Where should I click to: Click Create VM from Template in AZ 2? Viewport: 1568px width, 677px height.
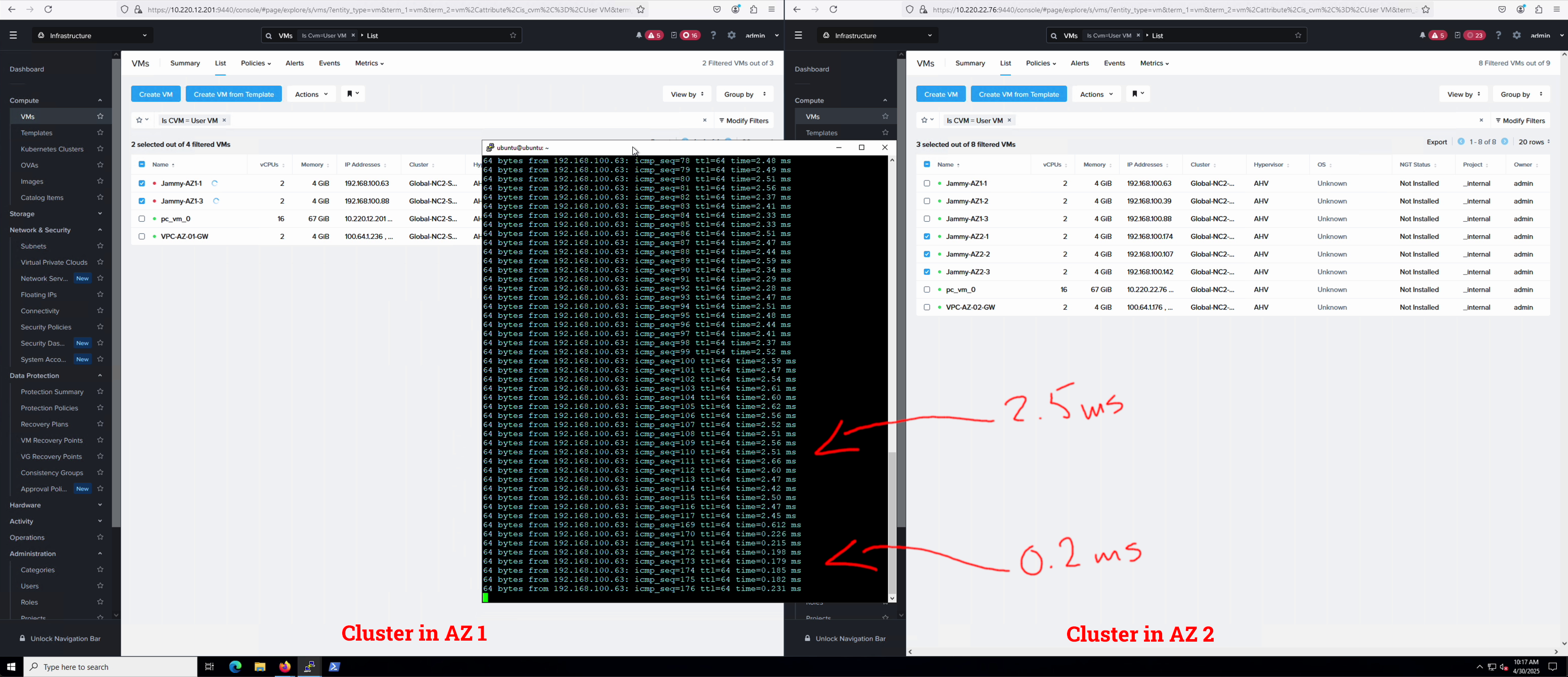click(1019, 94)
